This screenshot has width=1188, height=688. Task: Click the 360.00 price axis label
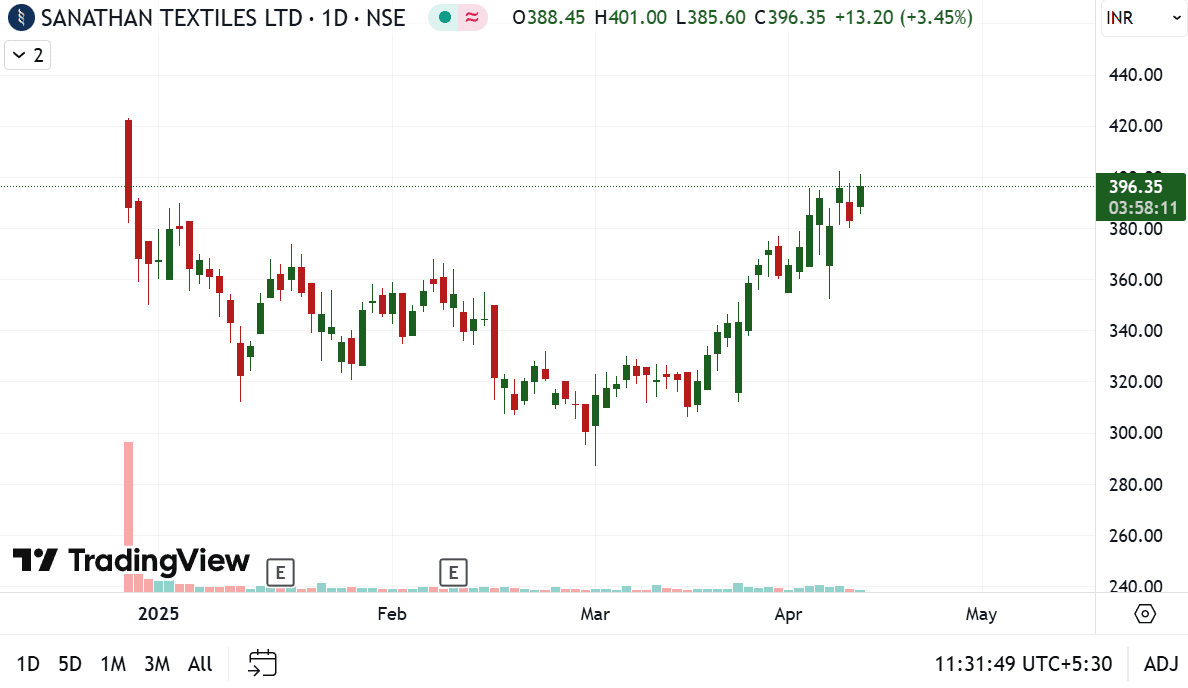click(x=1135, y=280)
